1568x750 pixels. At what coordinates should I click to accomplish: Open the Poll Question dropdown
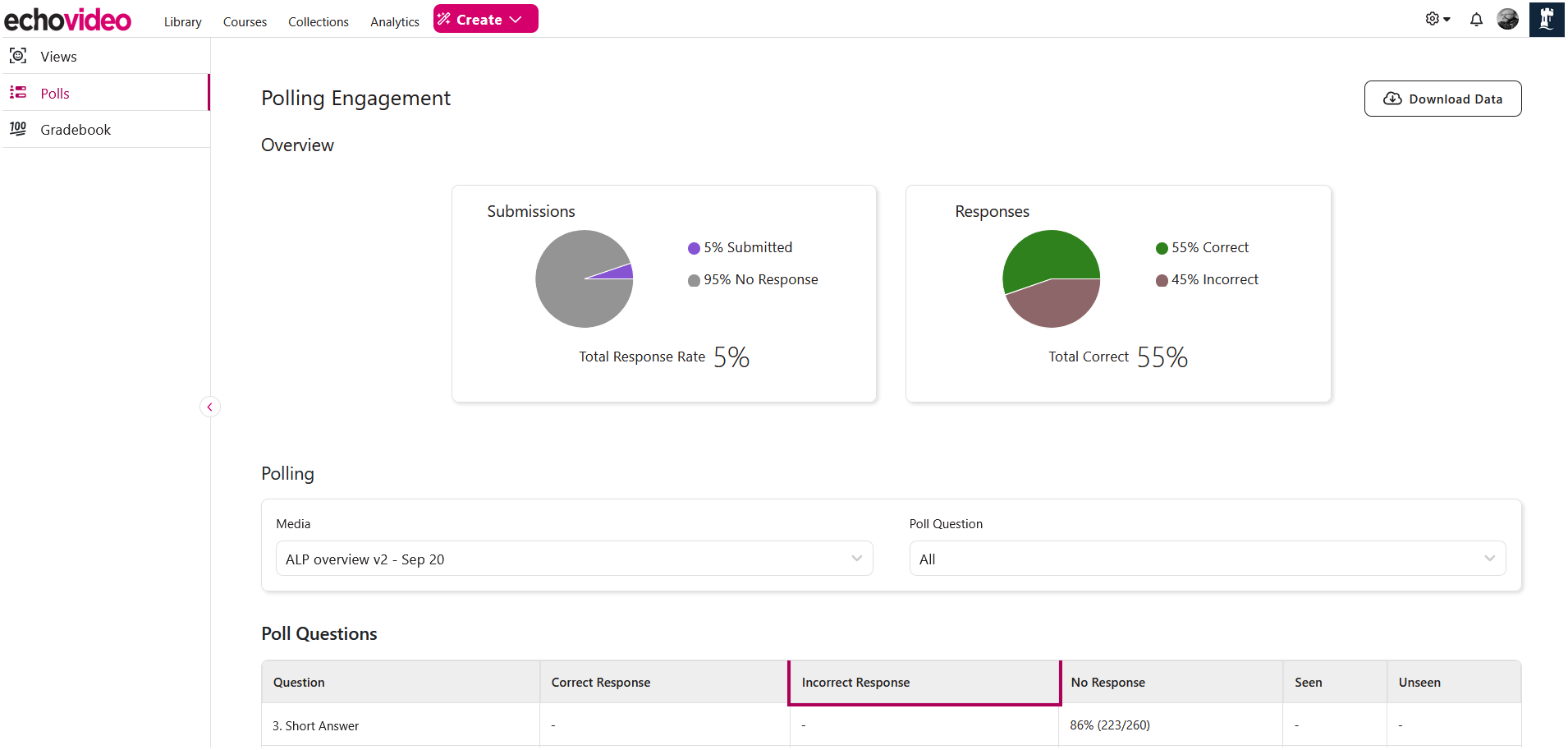(1207, 559)
